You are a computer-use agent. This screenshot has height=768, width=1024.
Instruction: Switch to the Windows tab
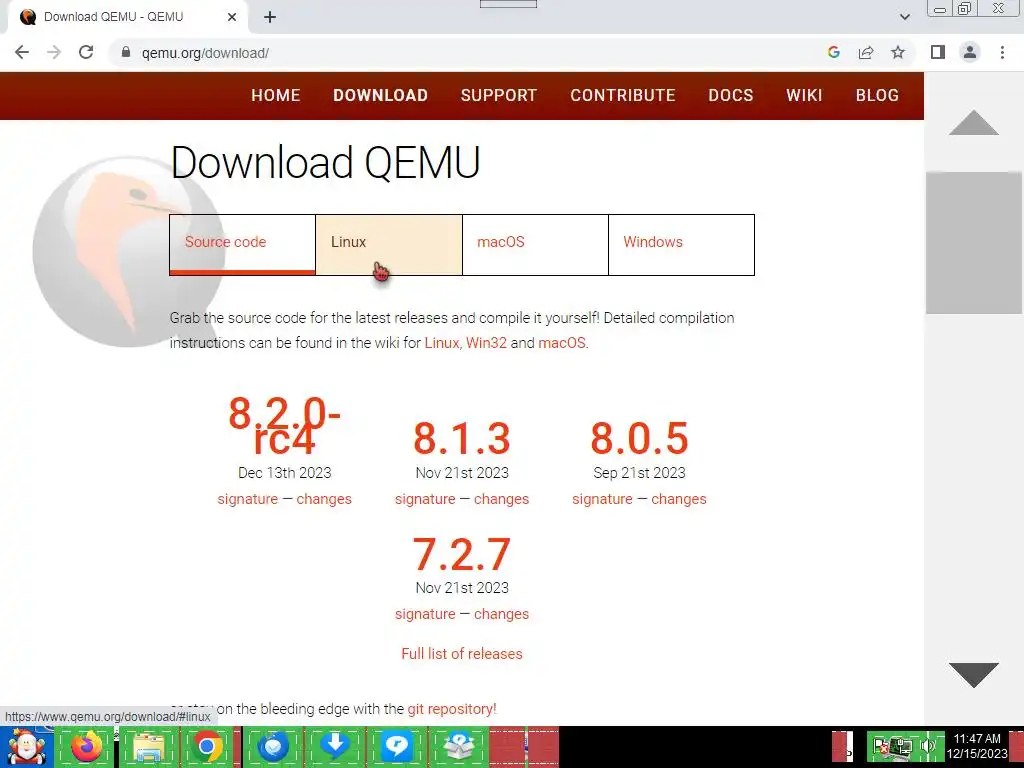(681, 244)
